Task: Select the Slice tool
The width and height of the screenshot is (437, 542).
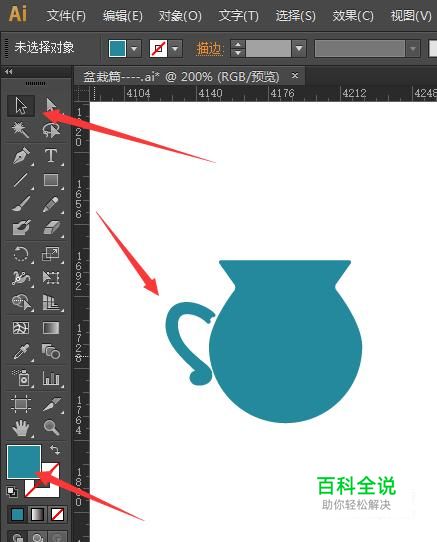Action: click(x=51, y=404)
